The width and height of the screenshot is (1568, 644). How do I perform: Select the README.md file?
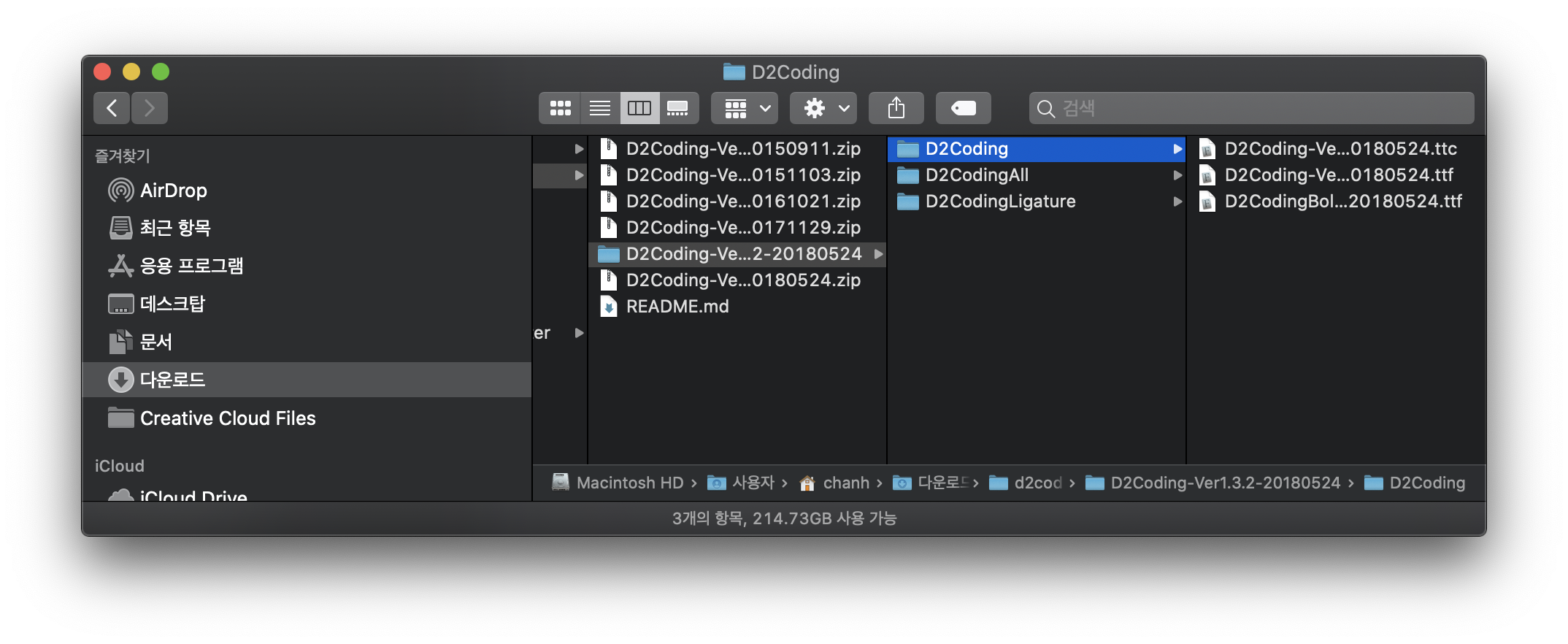[x=737, y=307]
